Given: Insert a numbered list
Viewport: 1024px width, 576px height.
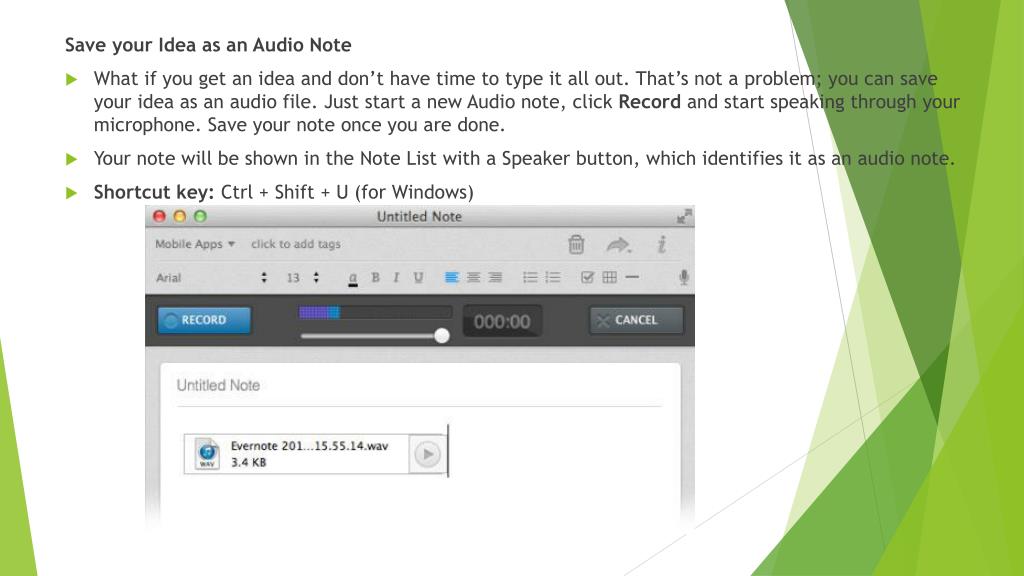Looking at the screenshot, I should tap(552, 278).
